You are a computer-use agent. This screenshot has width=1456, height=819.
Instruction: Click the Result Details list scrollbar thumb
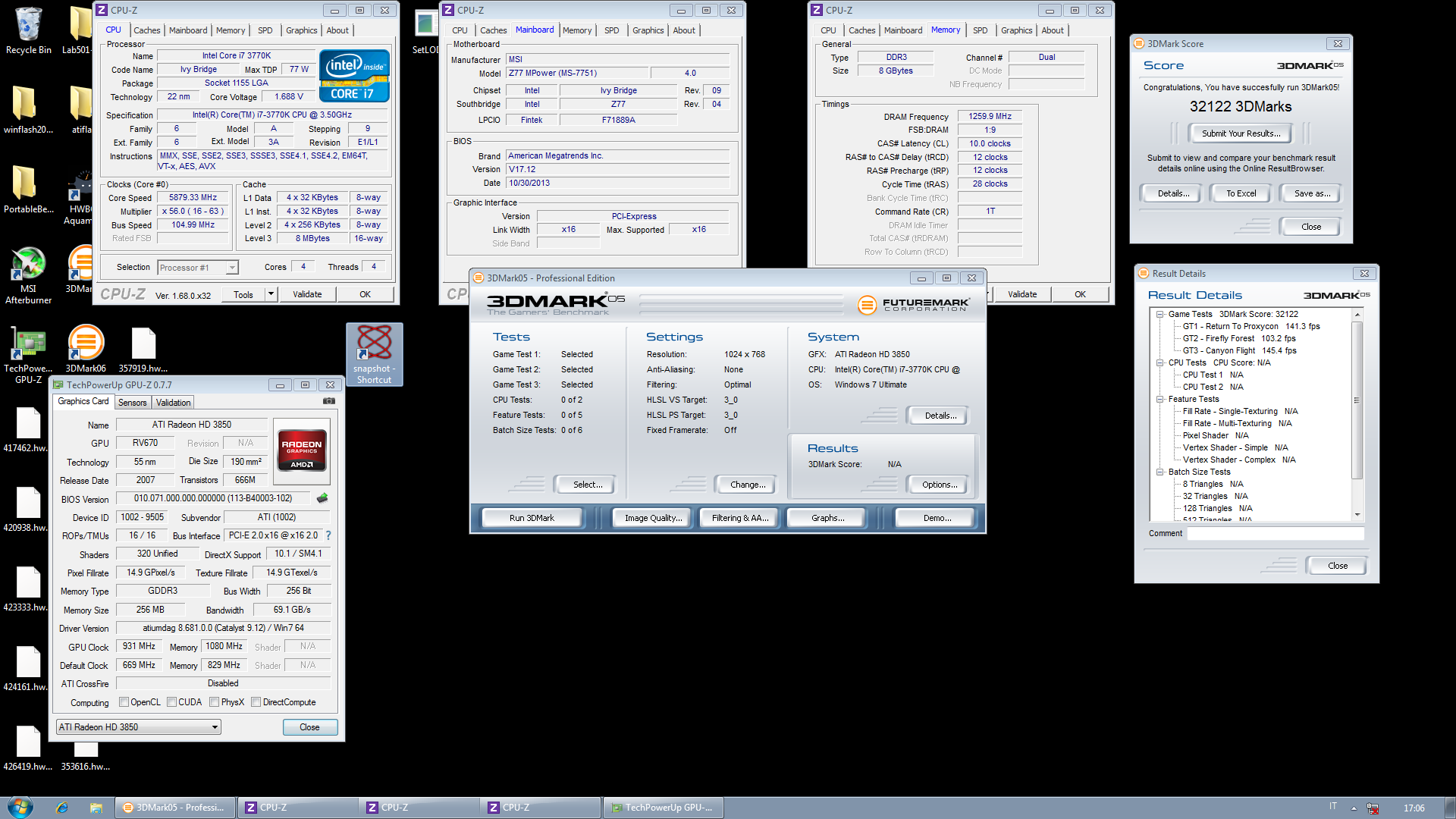[1357, 400]
